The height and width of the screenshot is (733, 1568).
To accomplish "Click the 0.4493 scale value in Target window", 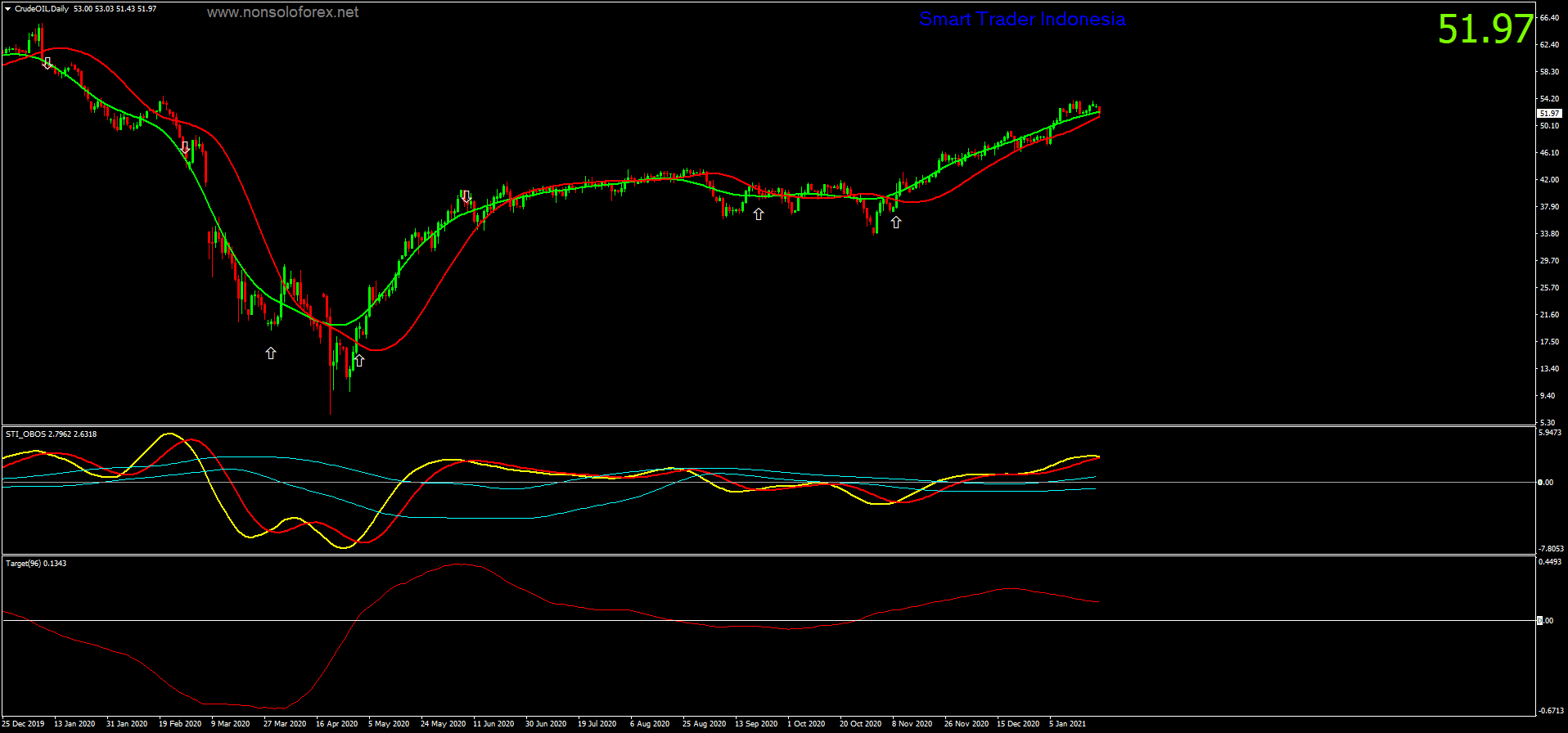I will (1551, 562).
